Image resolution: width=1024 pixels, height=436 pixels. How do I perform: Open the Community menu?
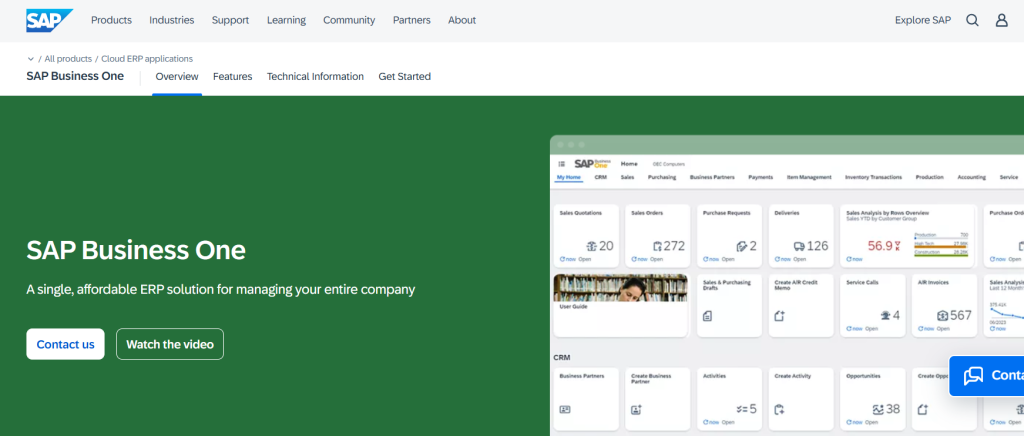pyautogui.click(x=349, y=20)
